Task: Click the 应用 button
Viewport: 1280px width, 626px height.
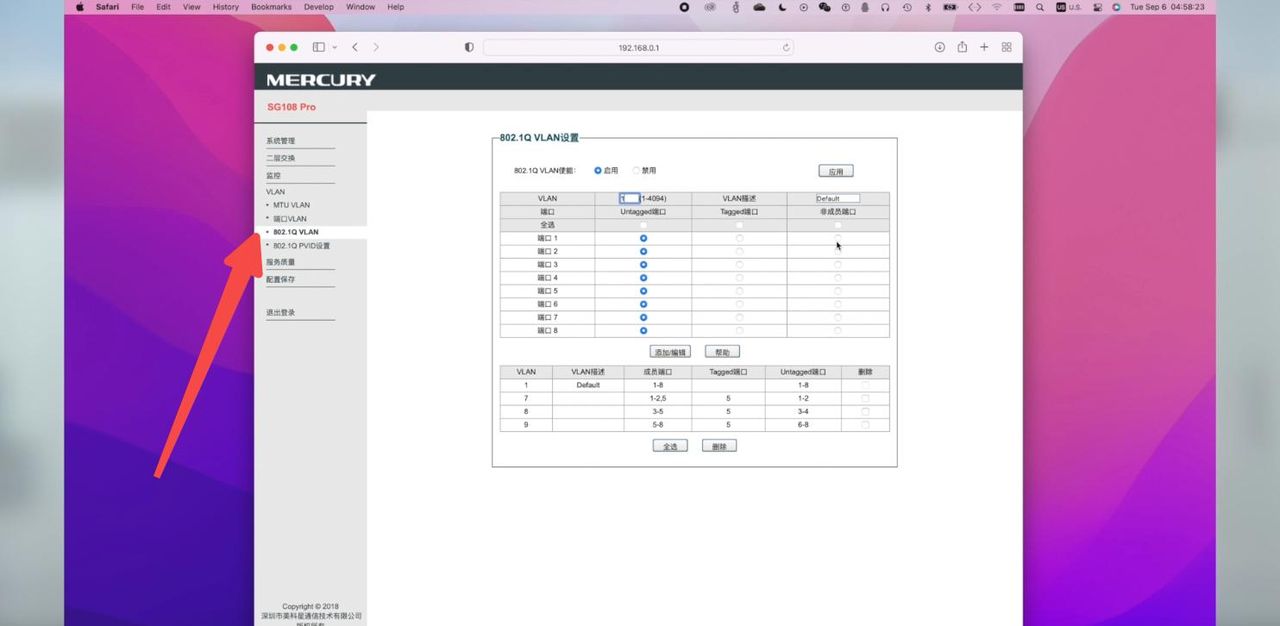Action: pos(836,171)
